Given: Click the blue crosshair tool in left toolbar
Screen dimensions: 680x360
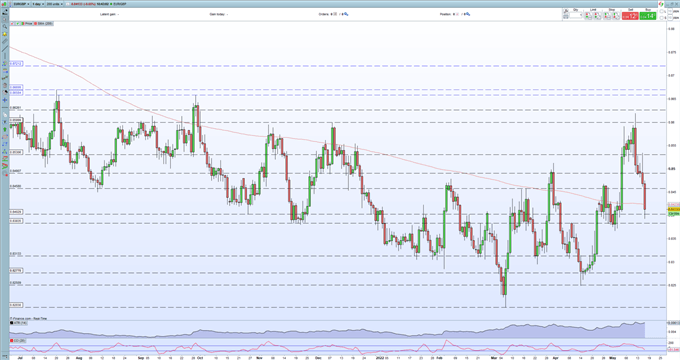Looking at the screenshot, I should 5,100.
